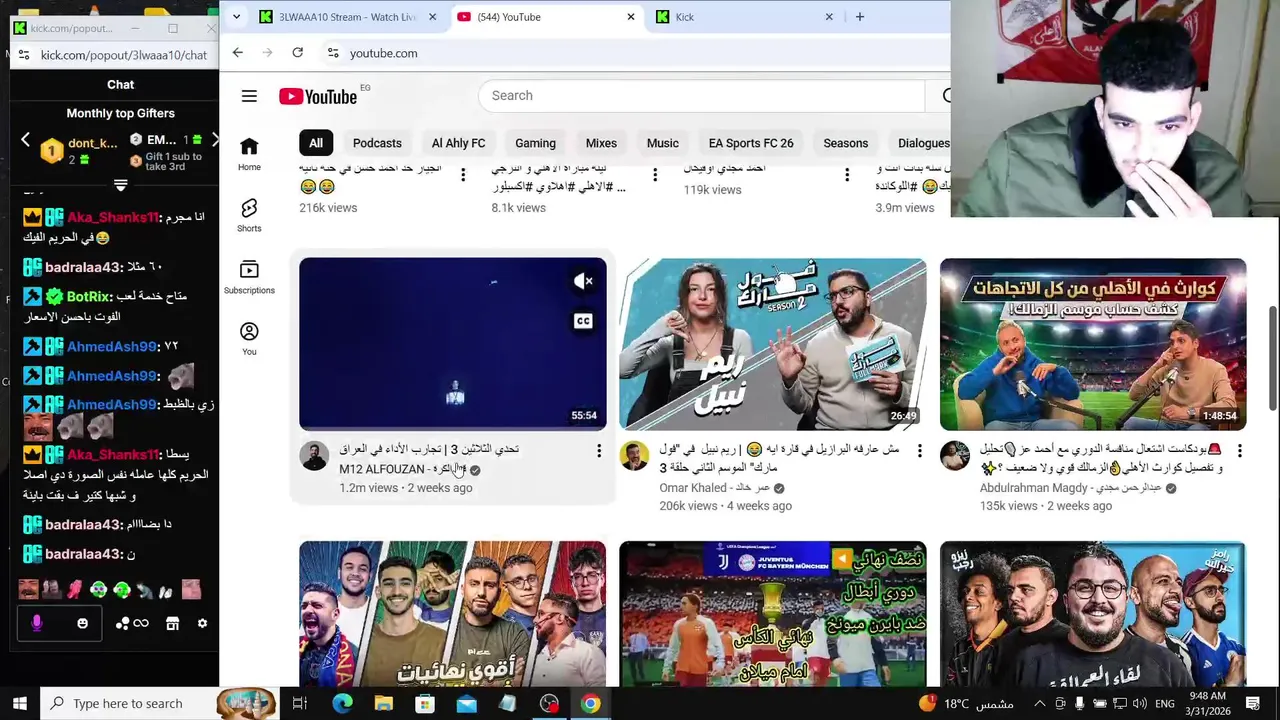The image size is (1280, 720).
Task: Open username Aka_Shanks11 in top chat message
Action: 113,217
